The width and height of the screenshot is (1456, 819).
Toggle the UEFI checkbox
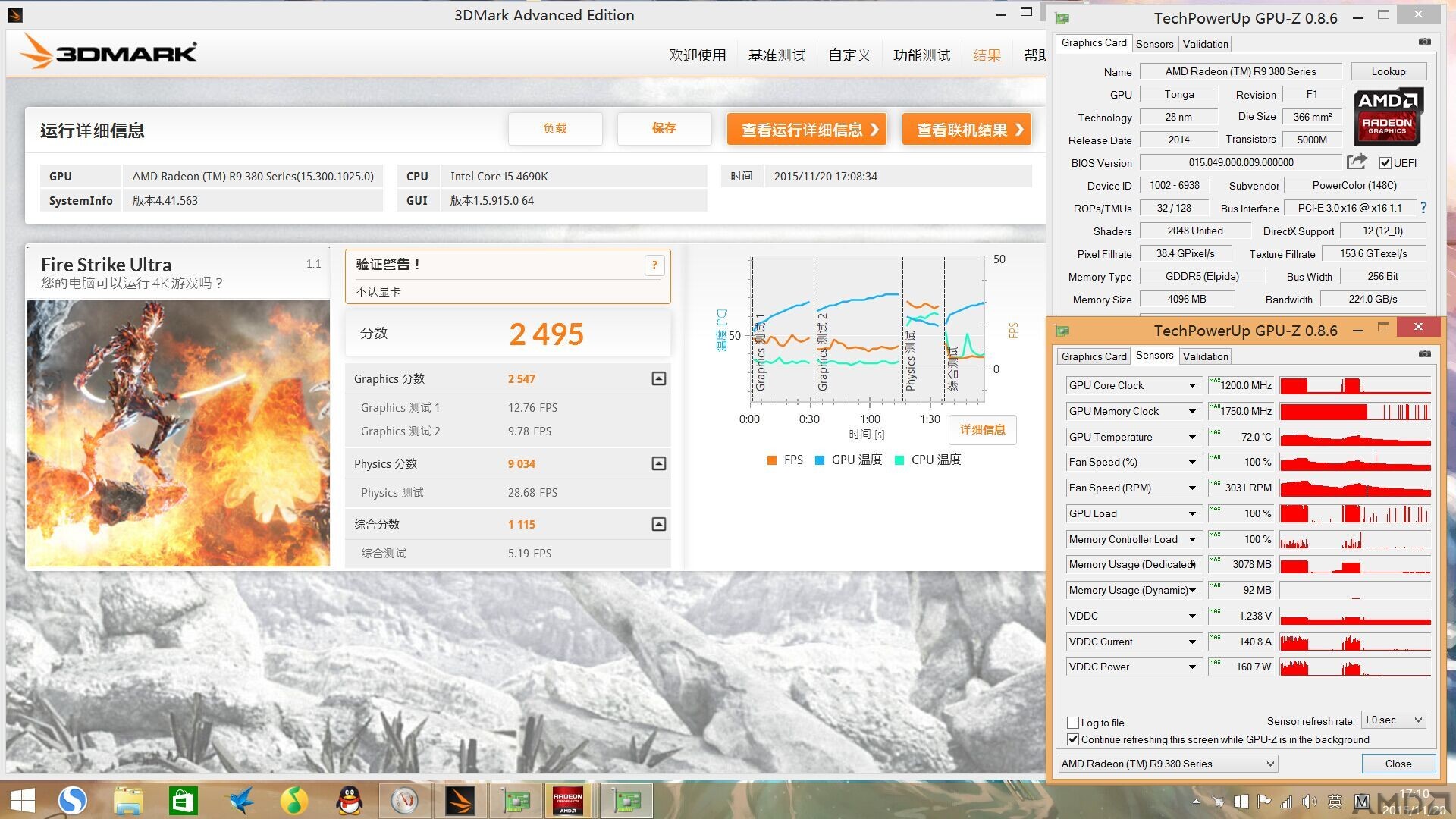pos(1385,163)
